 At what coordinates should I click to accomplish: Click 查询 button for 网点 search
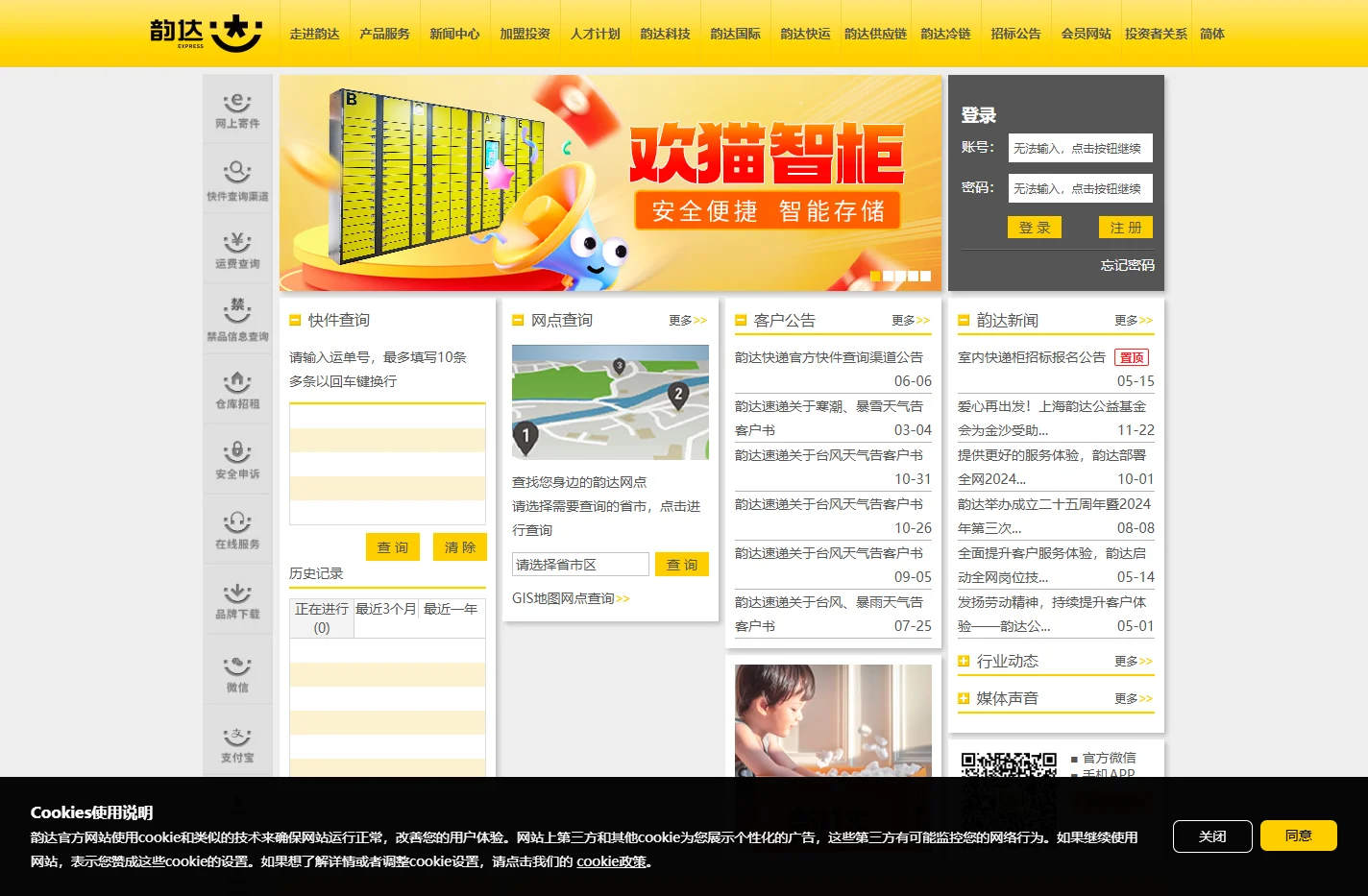coord(682,565)
